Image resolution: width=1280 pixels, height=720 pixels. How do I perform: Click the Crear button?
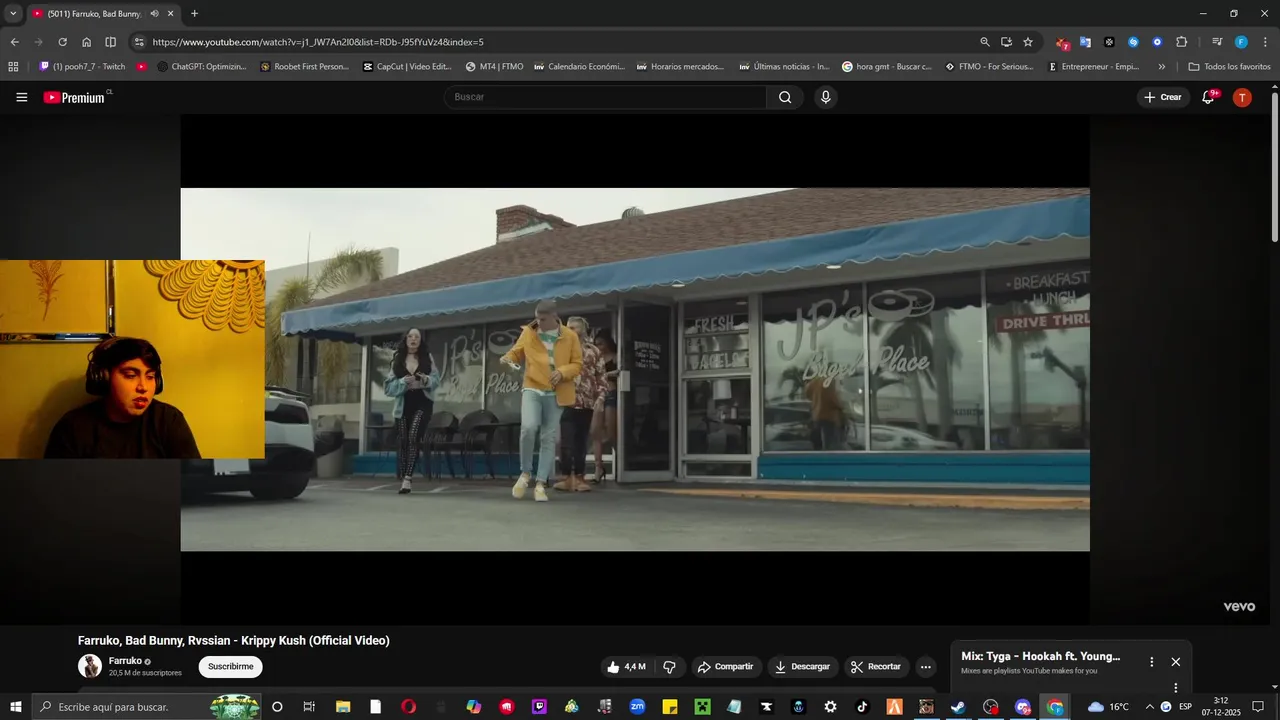(1163, 97)
